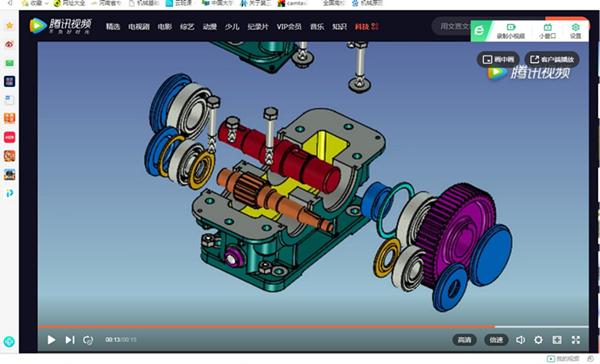
Task: Open the green 设置 gear in recorder bar
Action: pos(576,31)
